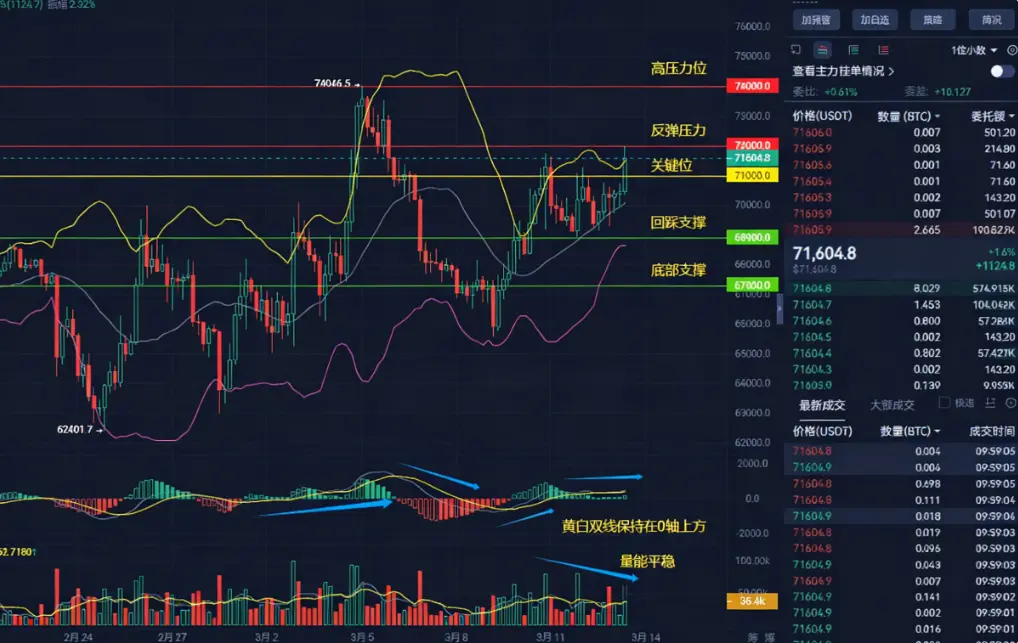Click the 成交时间 column header
The height and width of the screenshot is (643, 1018).
[991, 431]
